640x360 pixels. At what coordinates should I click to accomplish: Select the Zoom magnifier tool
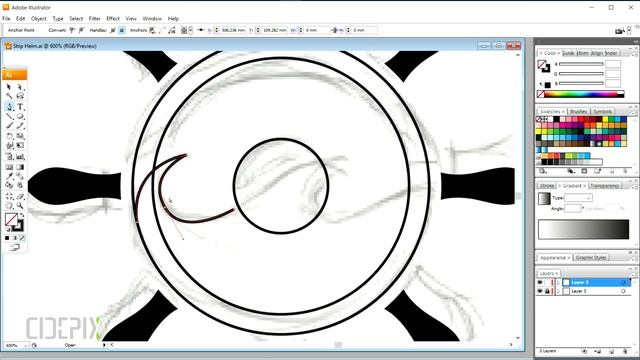(20, 206)
